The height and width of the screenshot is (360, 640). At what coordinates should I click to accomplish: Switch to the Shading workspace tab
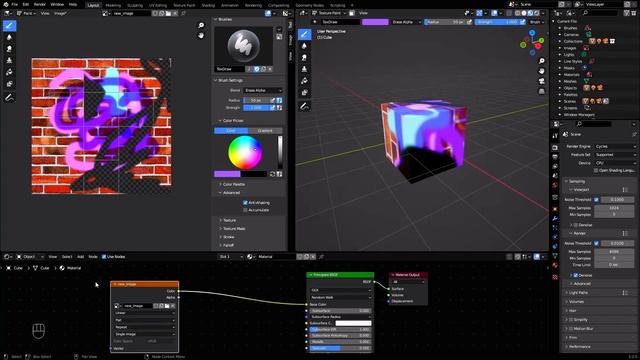pos(208,5)
